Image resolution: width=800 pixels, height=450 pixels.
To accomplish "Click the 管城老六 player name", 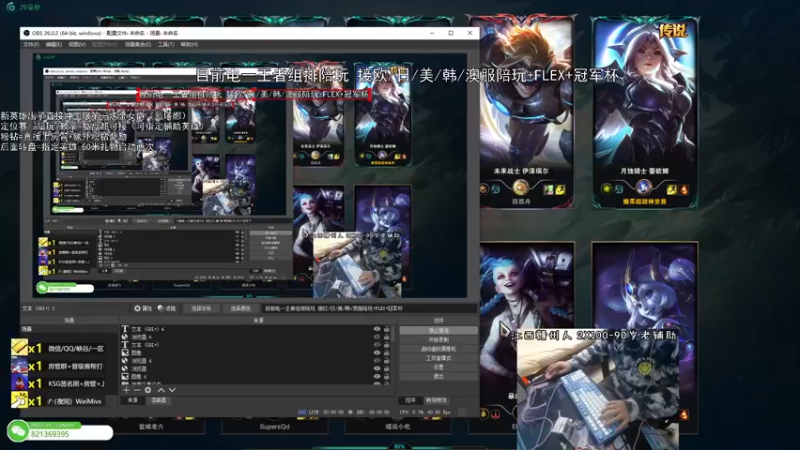I will click(151, 427).
